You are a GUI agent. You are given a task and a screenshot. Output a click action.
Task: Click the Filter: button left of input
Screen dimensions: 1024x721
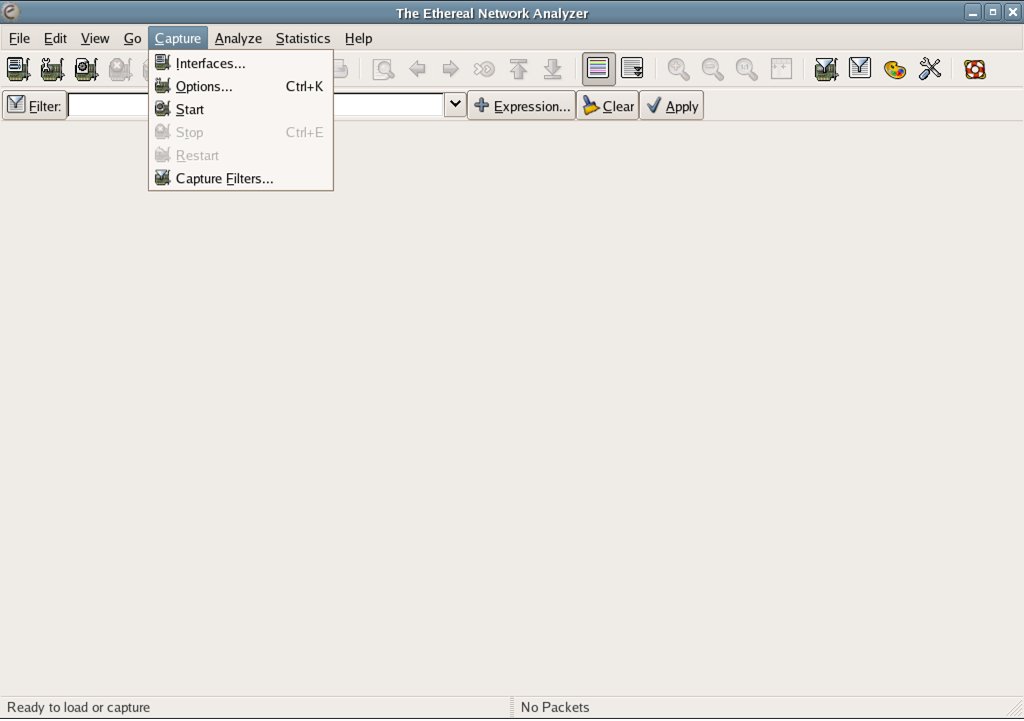(x=35, y=106)
